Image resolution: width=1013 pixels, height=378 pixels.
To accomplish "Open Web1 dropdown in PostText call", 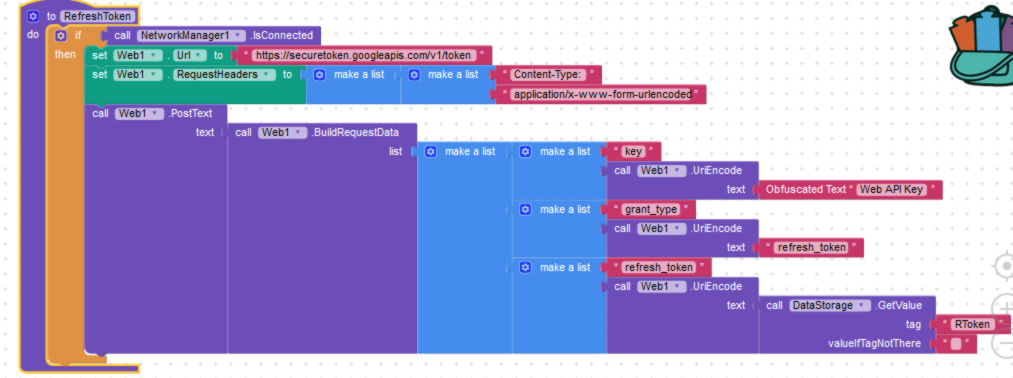I will 139,114.
